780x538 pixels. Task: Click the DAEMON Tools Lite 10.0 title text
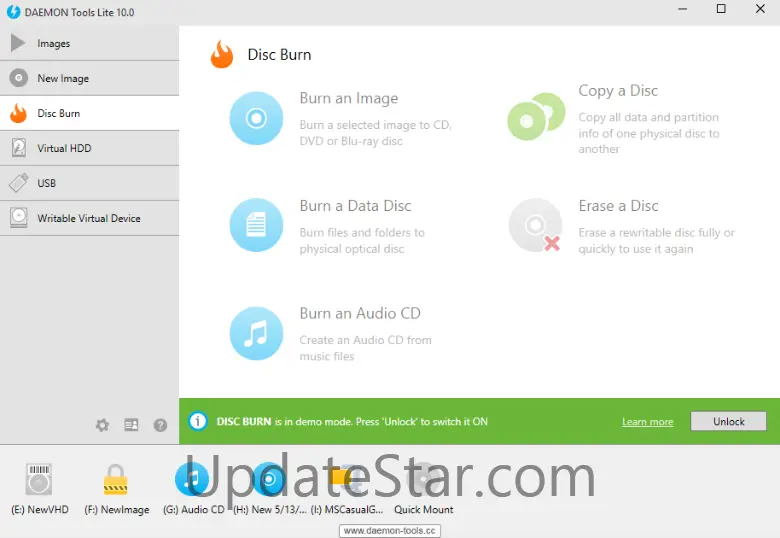80,12
